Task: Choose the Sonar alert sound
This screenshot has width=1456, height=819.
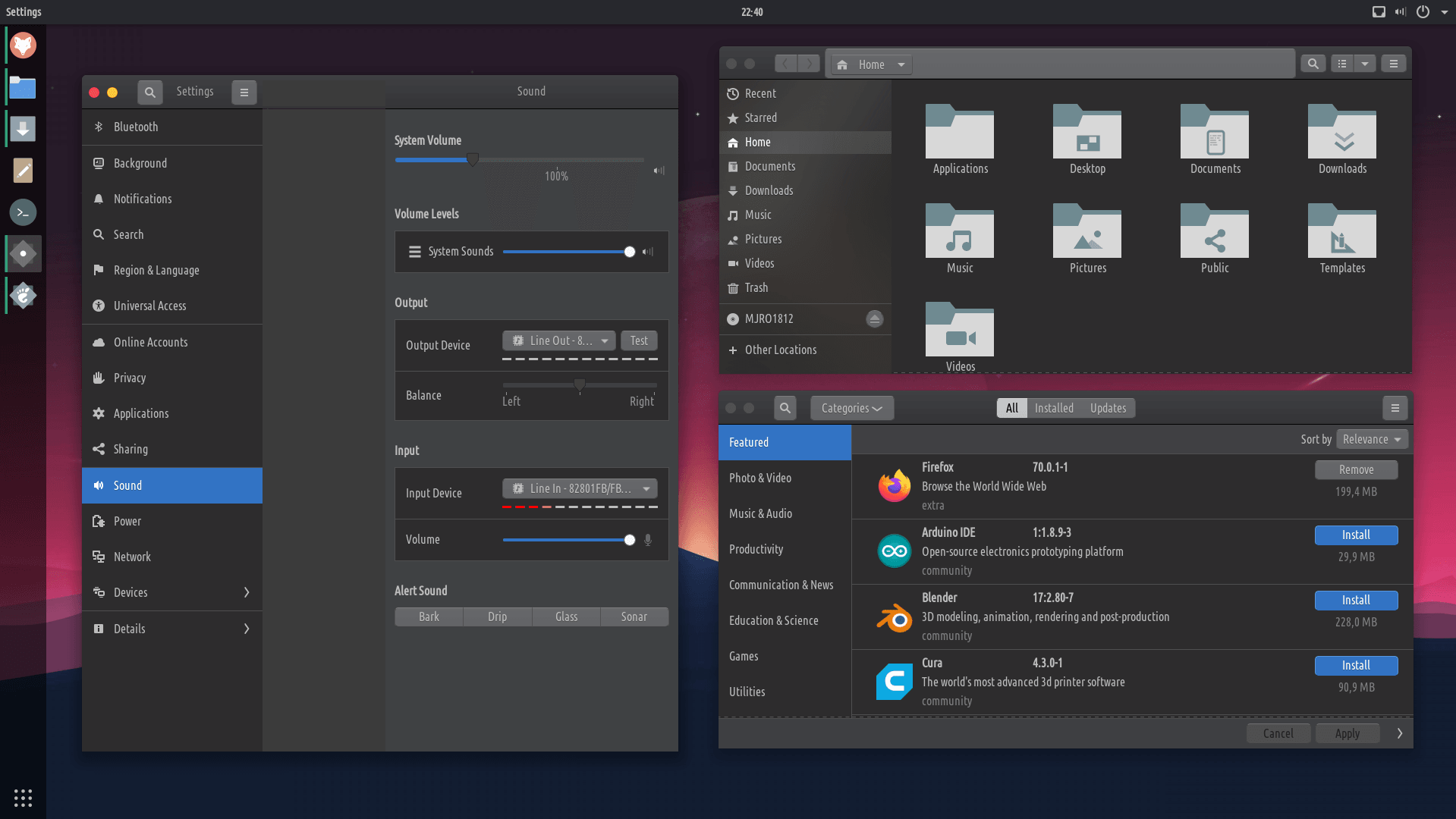Action: [634, 617]
